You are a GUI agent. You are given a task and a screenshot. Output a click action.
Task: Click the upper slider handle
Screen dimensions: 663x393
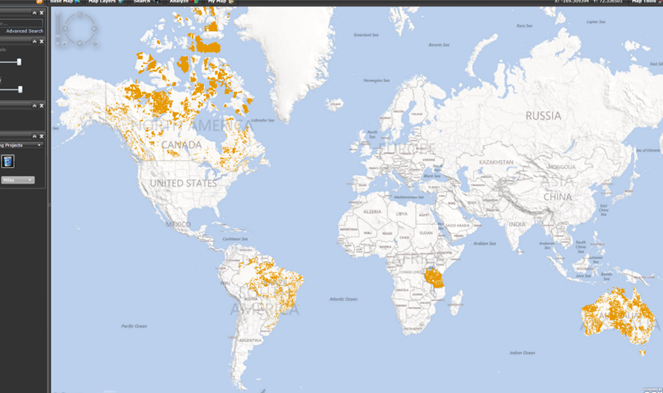coord(19,62)
